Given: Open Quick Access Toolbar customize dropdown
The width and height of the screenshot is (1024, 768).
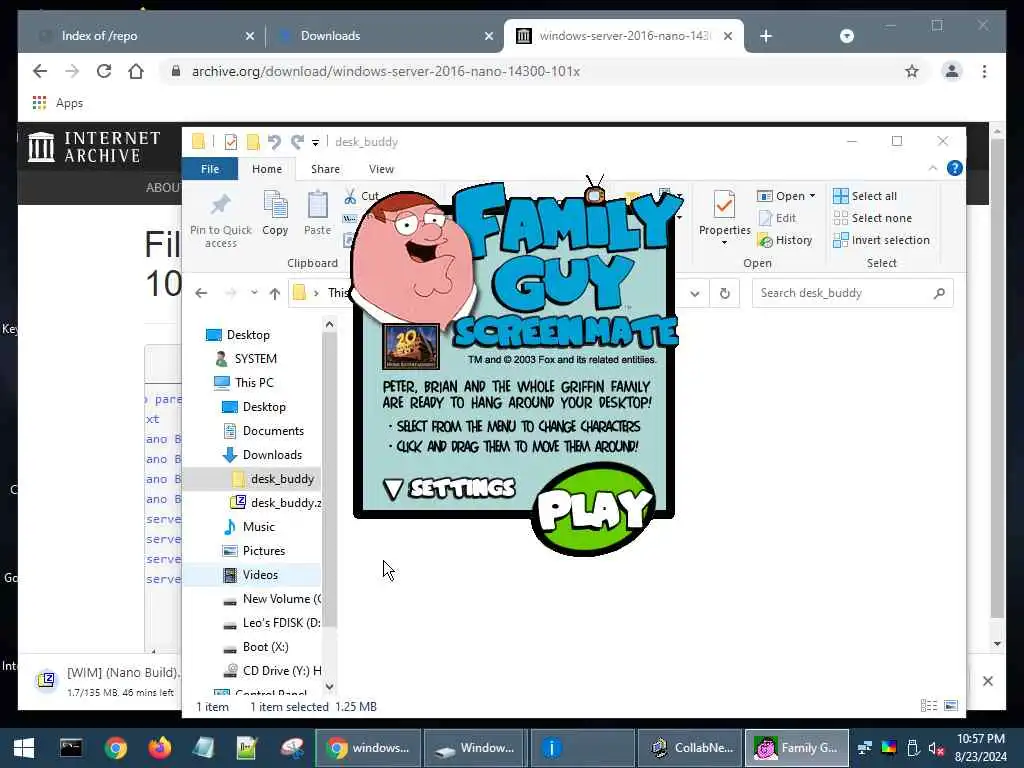Looking at the screenshot, I should [315, 142].
